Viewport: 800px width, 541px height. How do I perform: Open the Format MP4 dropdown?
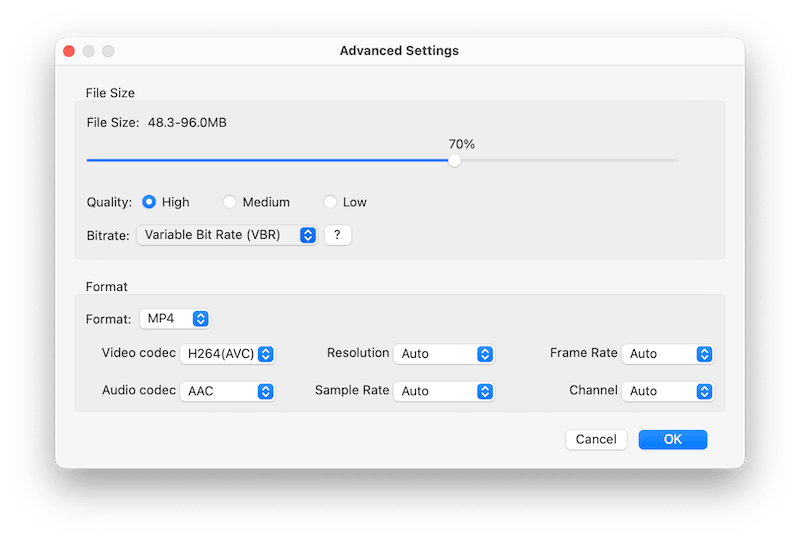(x=174, y=319)
